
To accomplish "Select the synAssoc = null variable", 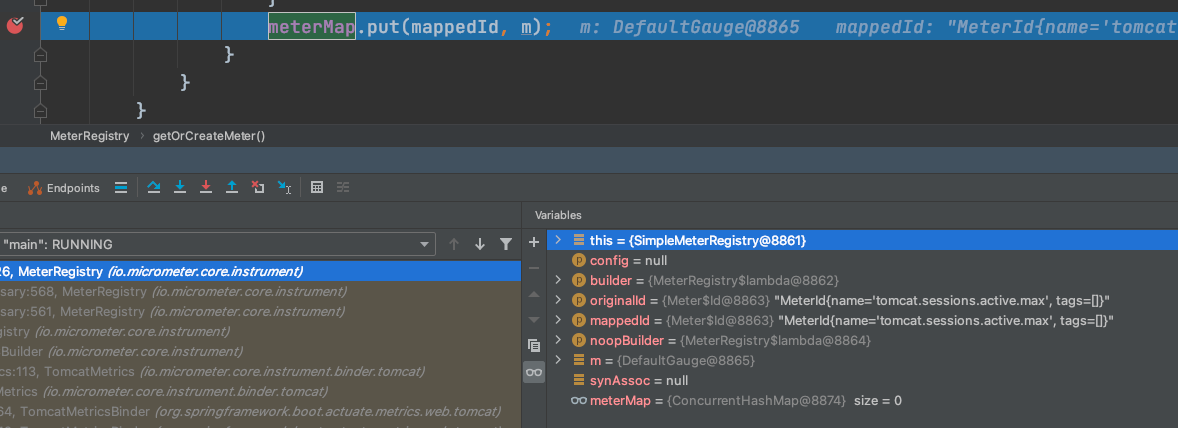I will (x=862, y=381).
